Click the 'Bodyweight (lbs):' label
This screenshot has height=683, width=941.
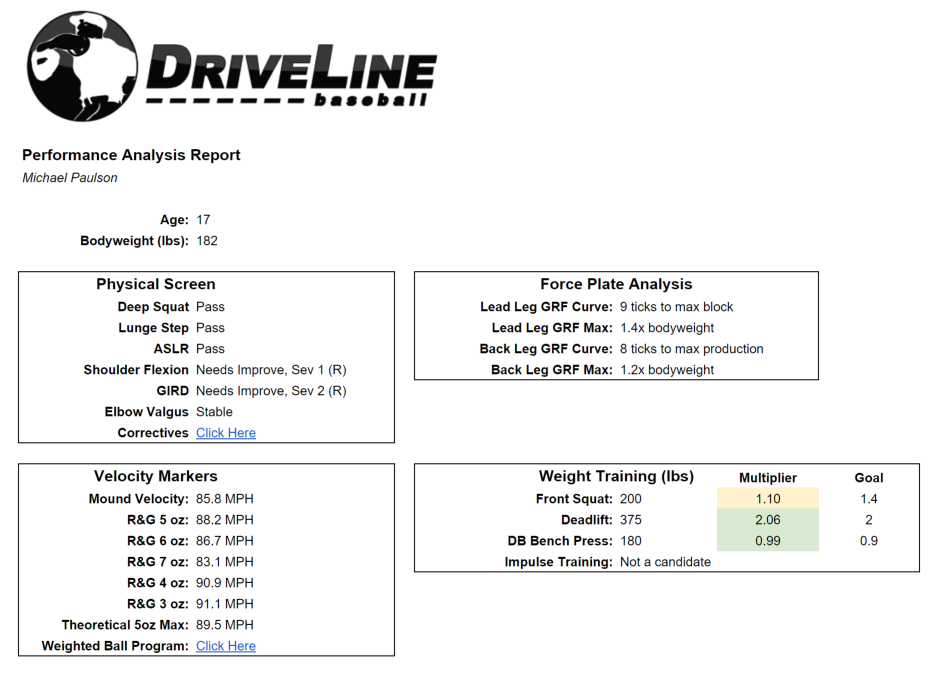[134, 241]
